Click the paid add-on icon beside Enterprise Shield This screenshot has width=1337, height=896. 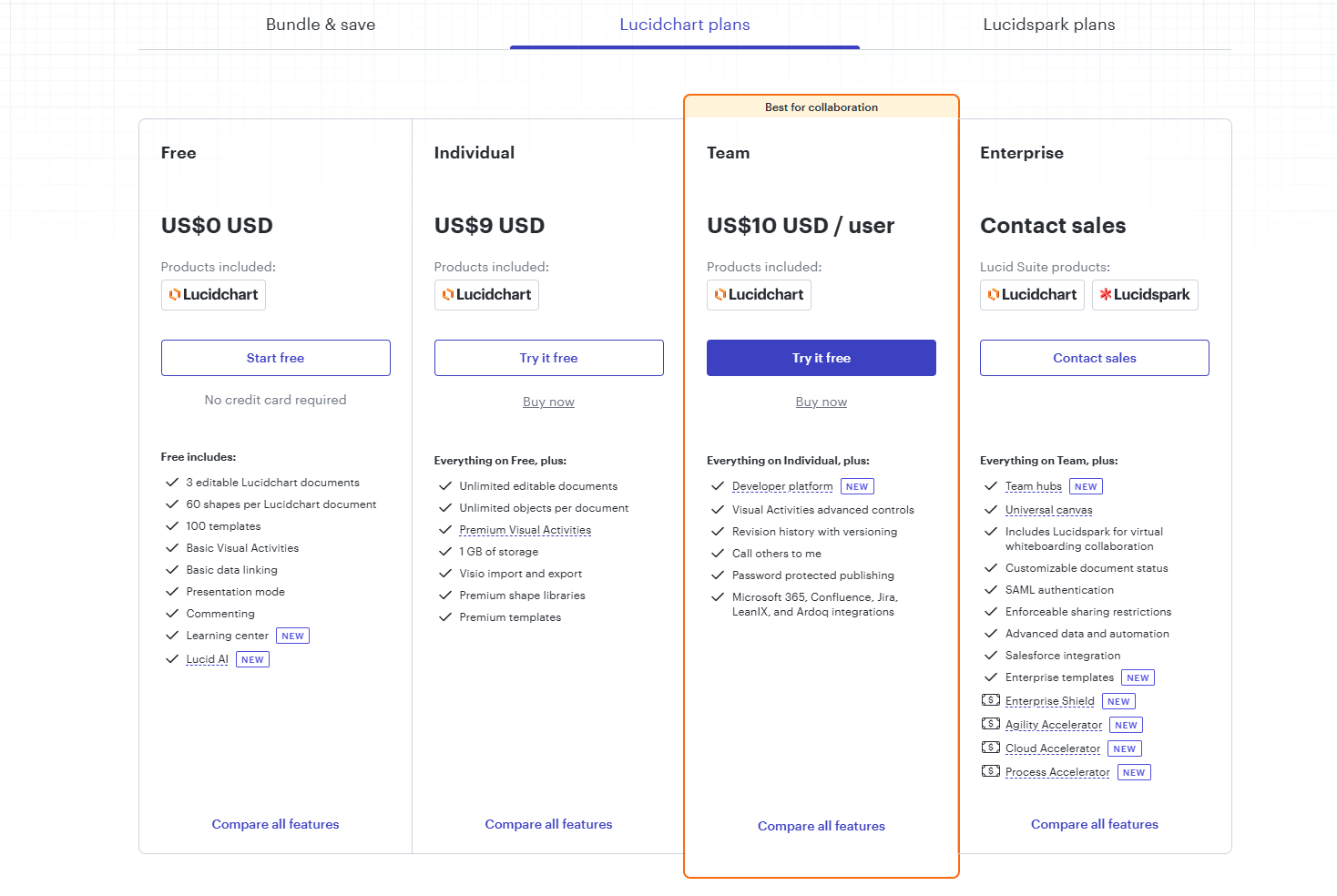(991, 700)
